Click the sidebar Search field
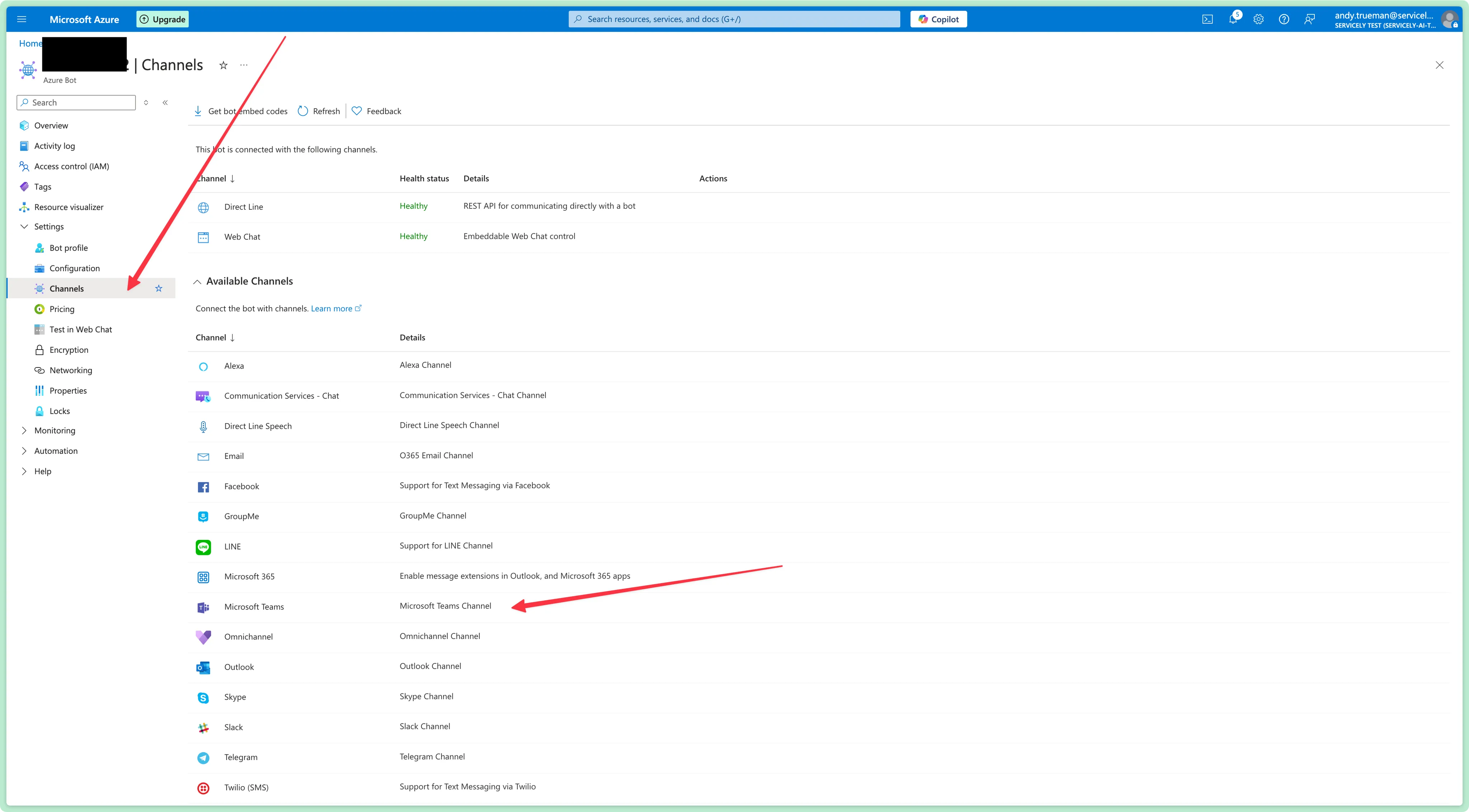The height and width of the screenshot is (812, 1469). pos(76,103)
